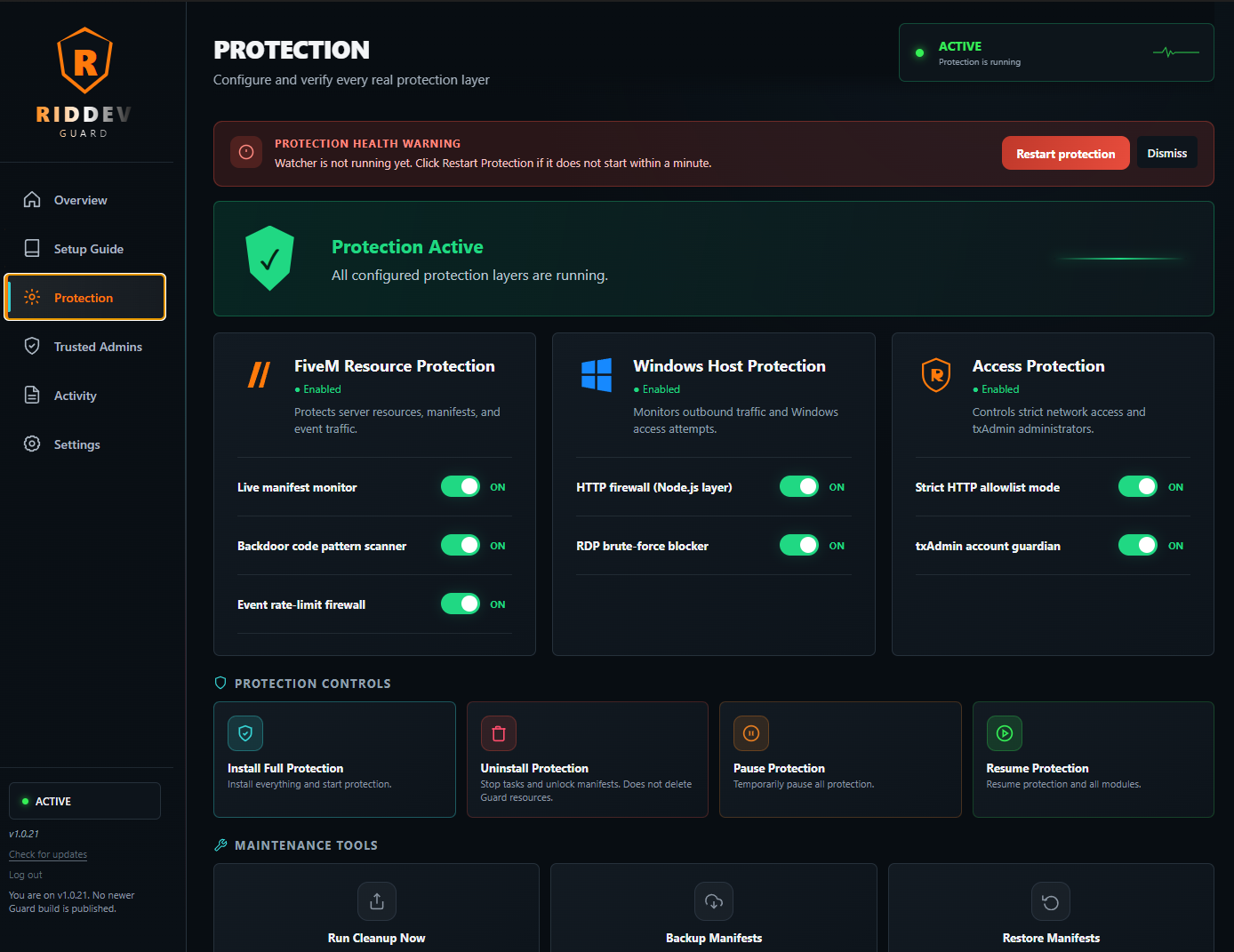Viewport: 1234px width, 952px height.
Task: Toggle Backdoor code pattern scanner switch
Action: click(x=461, y=545)
